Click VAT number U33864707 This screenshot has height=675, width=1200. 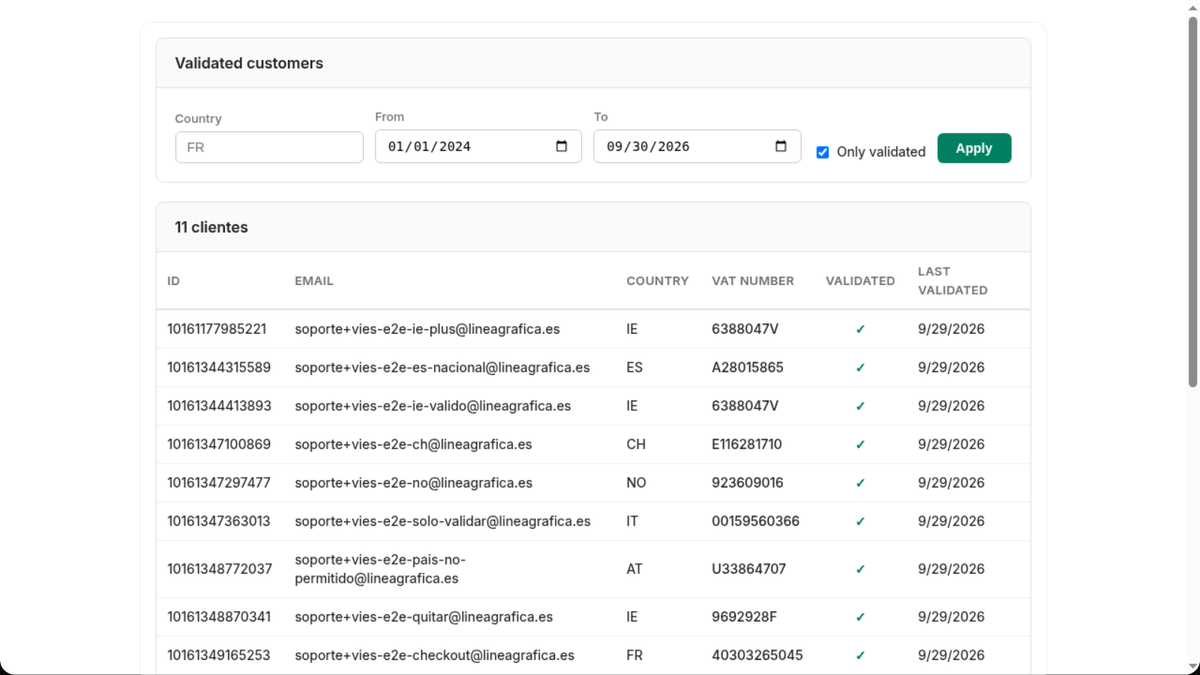pos(749,569)
